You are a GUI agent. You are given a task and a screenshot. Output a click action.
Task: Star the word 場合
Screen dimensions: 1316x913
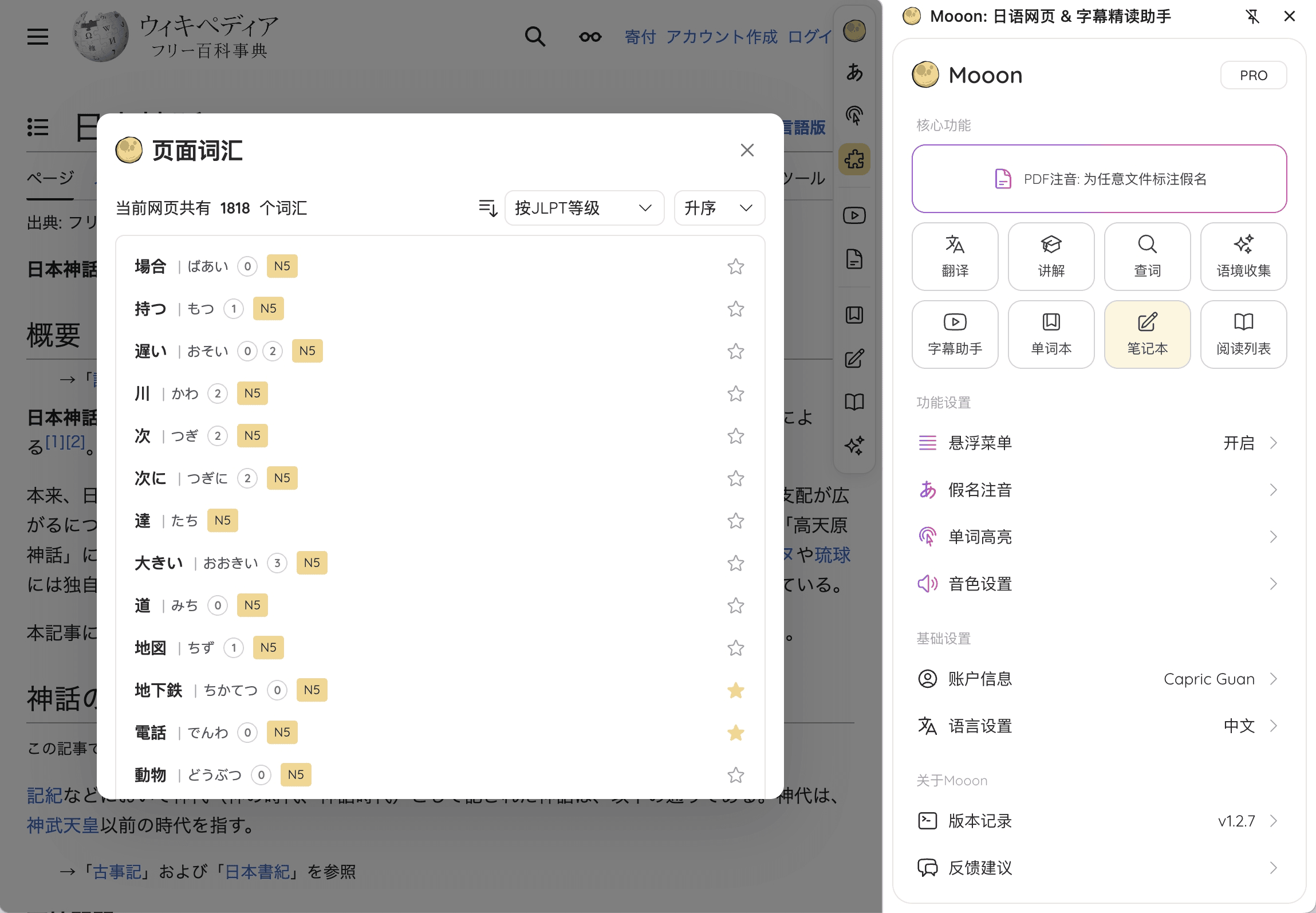(735, 266)
